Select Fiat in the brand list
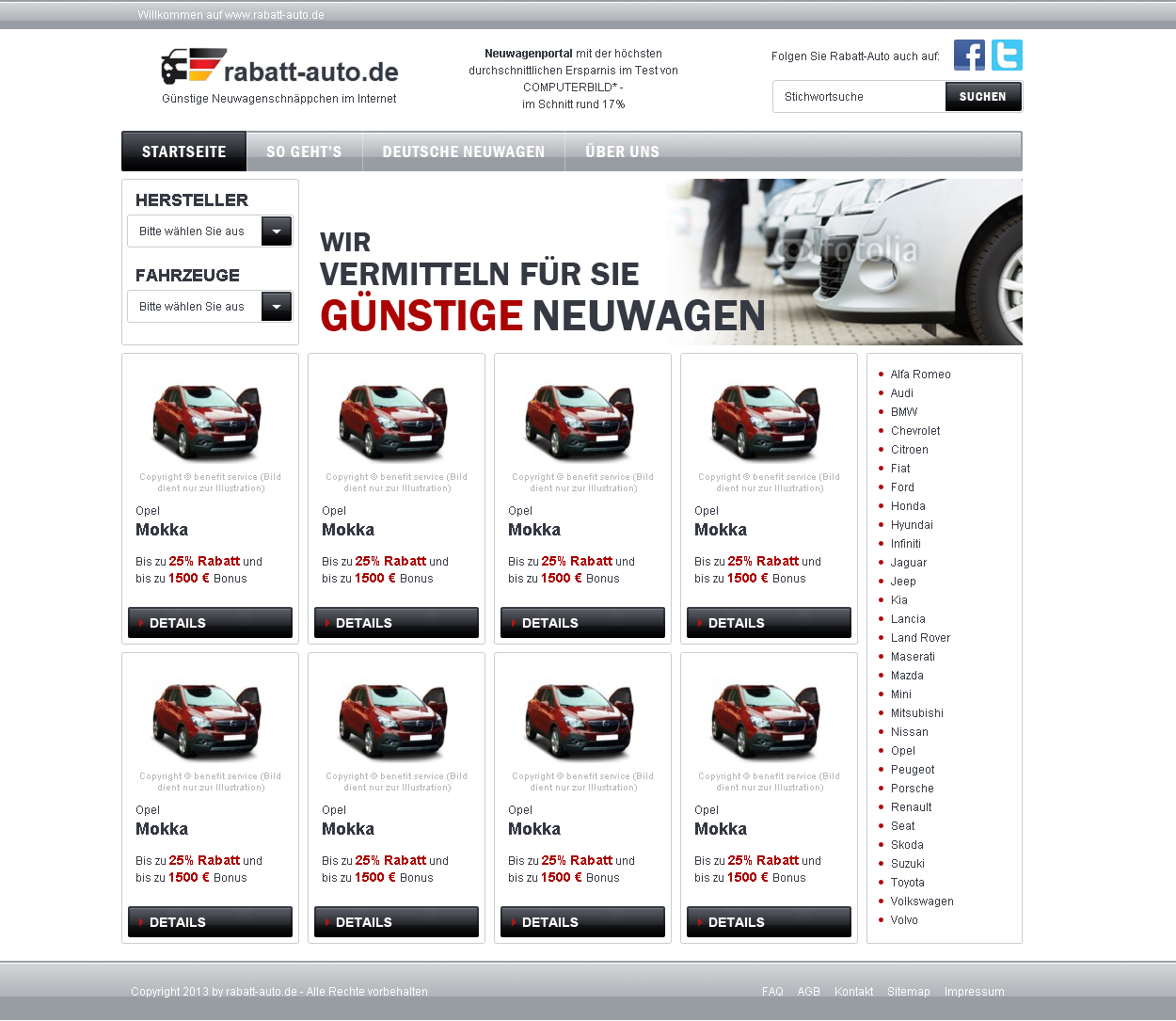This screenshot has width=1176, height=1021. (900, 469)
